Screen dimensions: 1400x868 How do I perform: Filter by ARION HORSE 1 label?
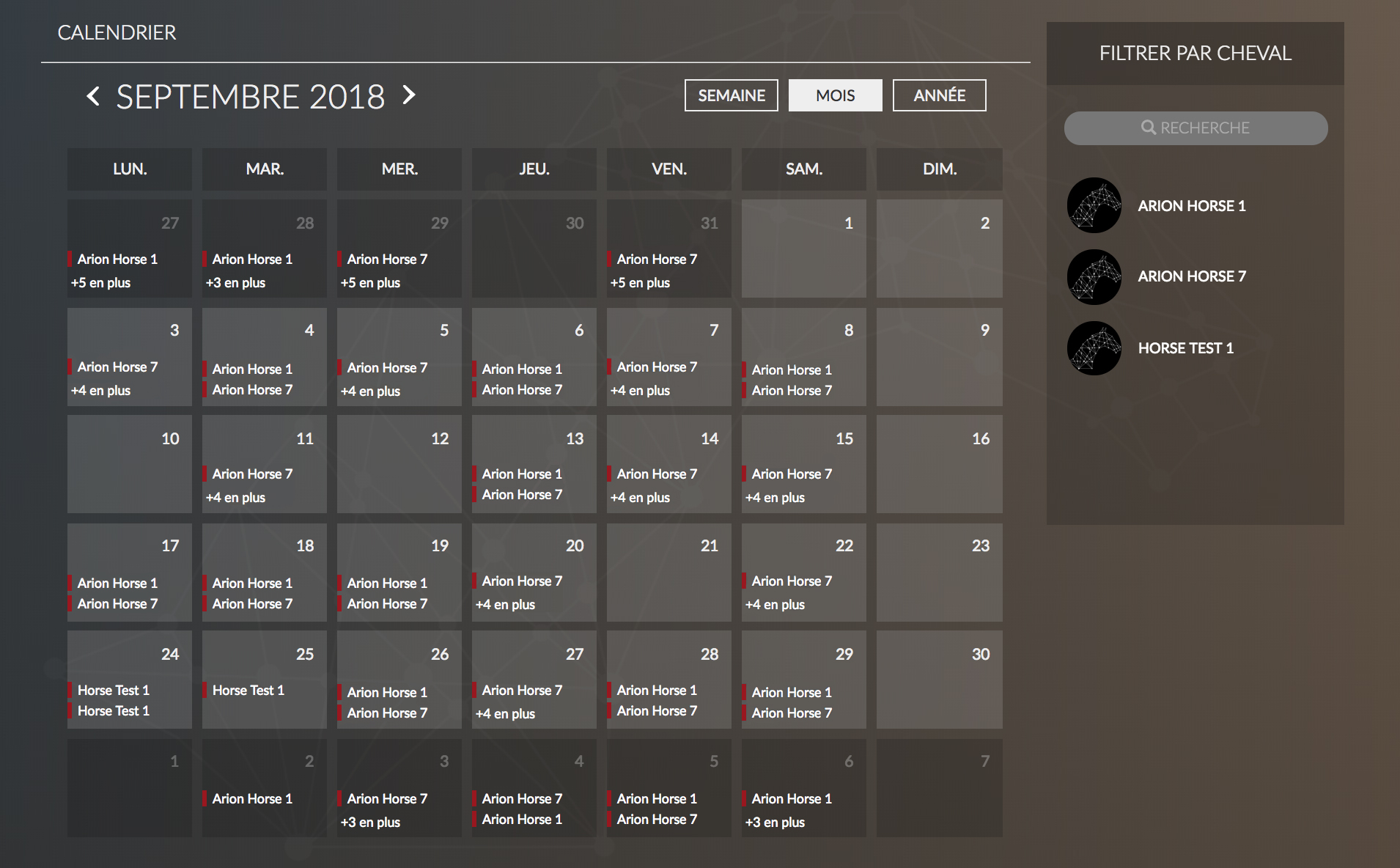pos(1192,206)
